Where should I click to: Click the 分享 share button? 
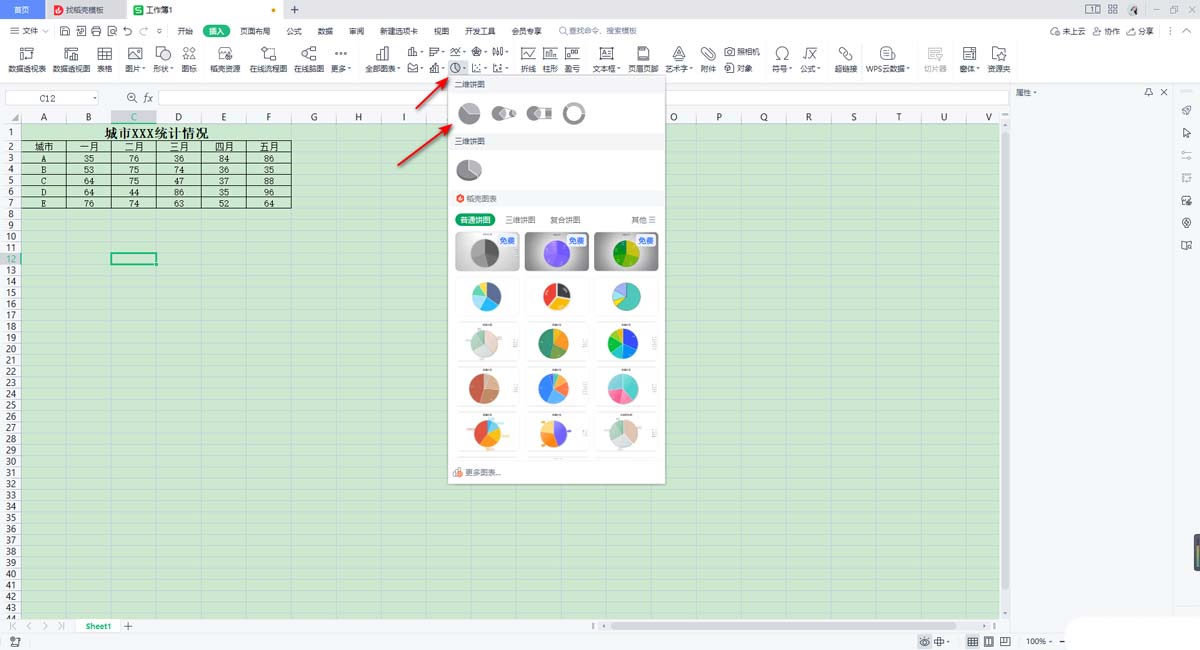tap(1140, 31)
